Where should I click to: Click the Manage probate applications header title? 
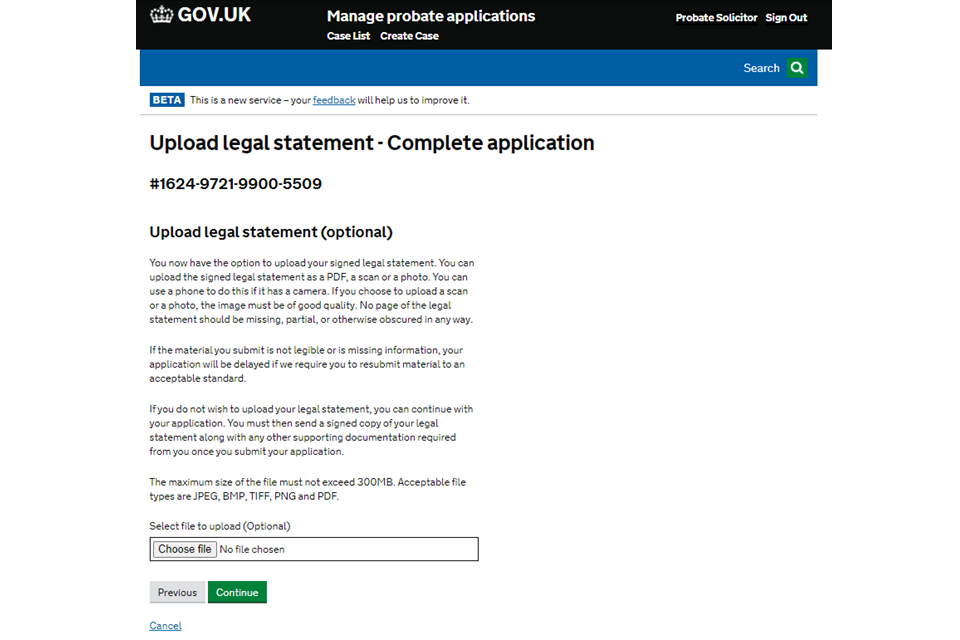(430, 16)
